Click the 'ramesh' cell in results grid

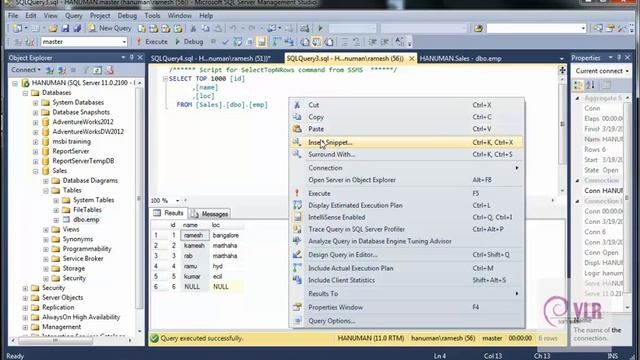(x=195, y=236)
